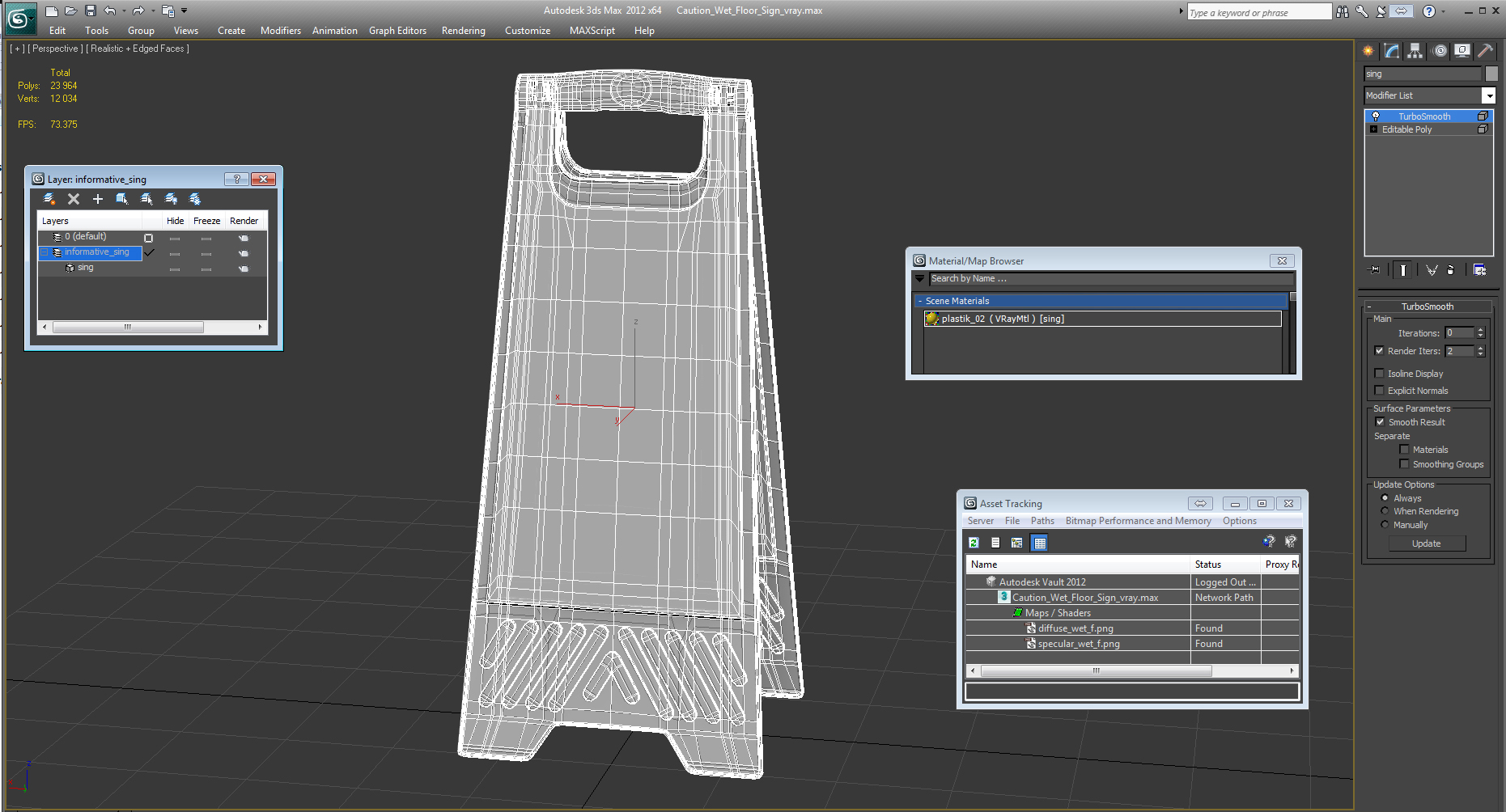Toggle the Smooth Result checkbox
The height and width of the screenshot is (812, 1506).
1380,422
